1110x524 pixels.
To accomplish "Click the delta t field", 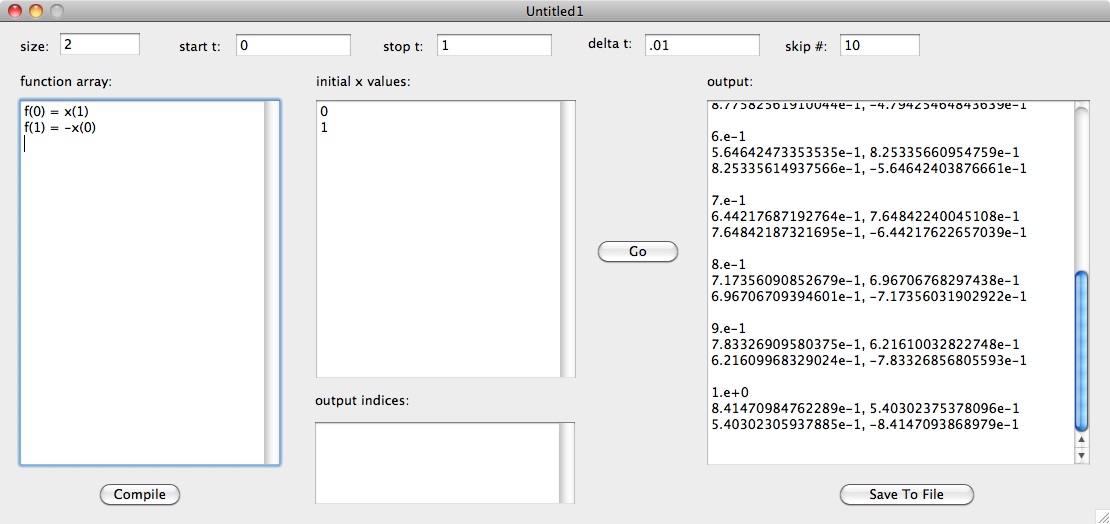I will click(x=702, y=45).
